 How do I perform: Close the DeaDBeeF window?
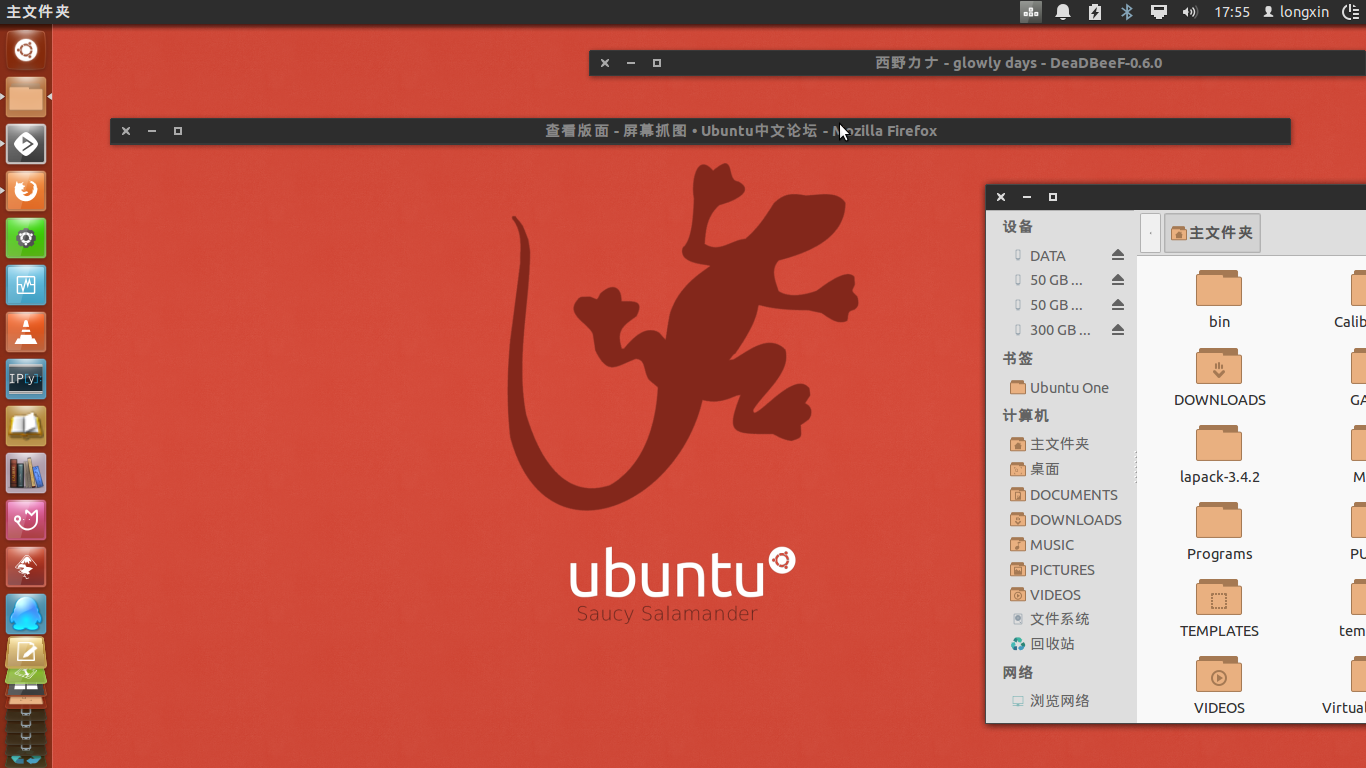click(x=605, y=63)
